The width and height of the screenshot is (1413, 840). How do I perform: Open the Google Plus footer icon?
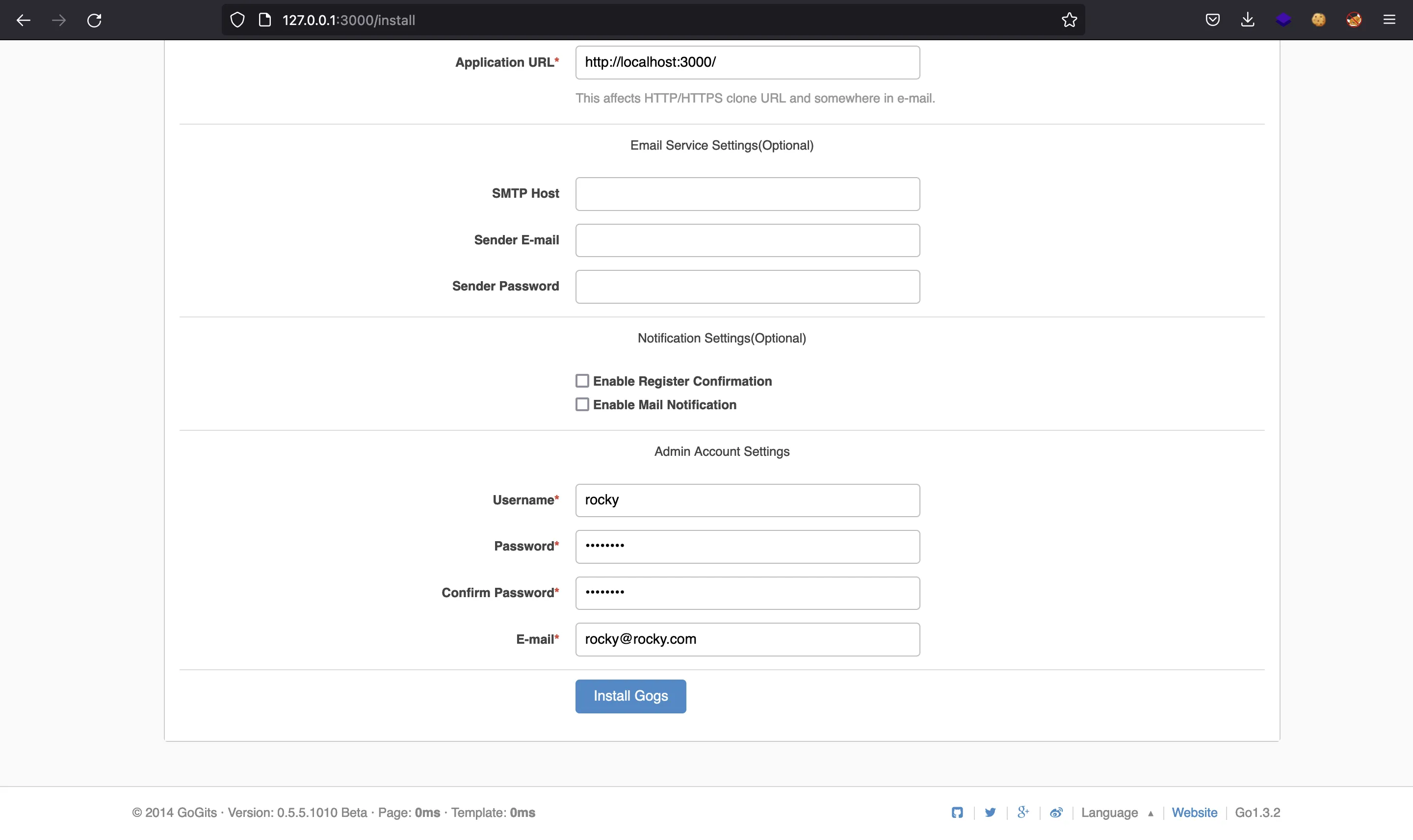(1023, 812)
